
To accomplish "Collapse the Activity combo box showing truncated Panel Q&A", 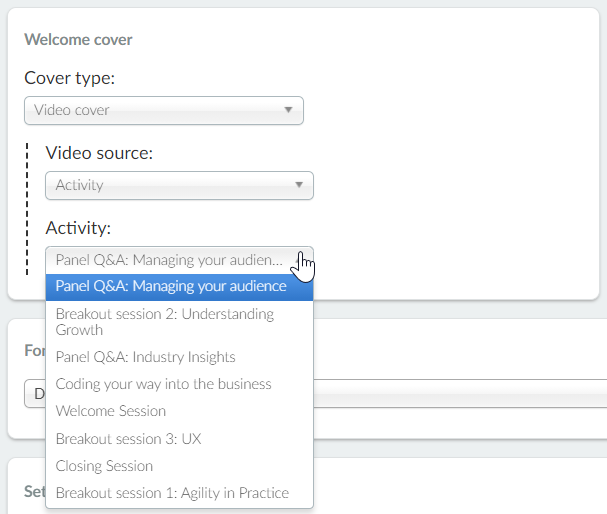I will coord(170,260).
